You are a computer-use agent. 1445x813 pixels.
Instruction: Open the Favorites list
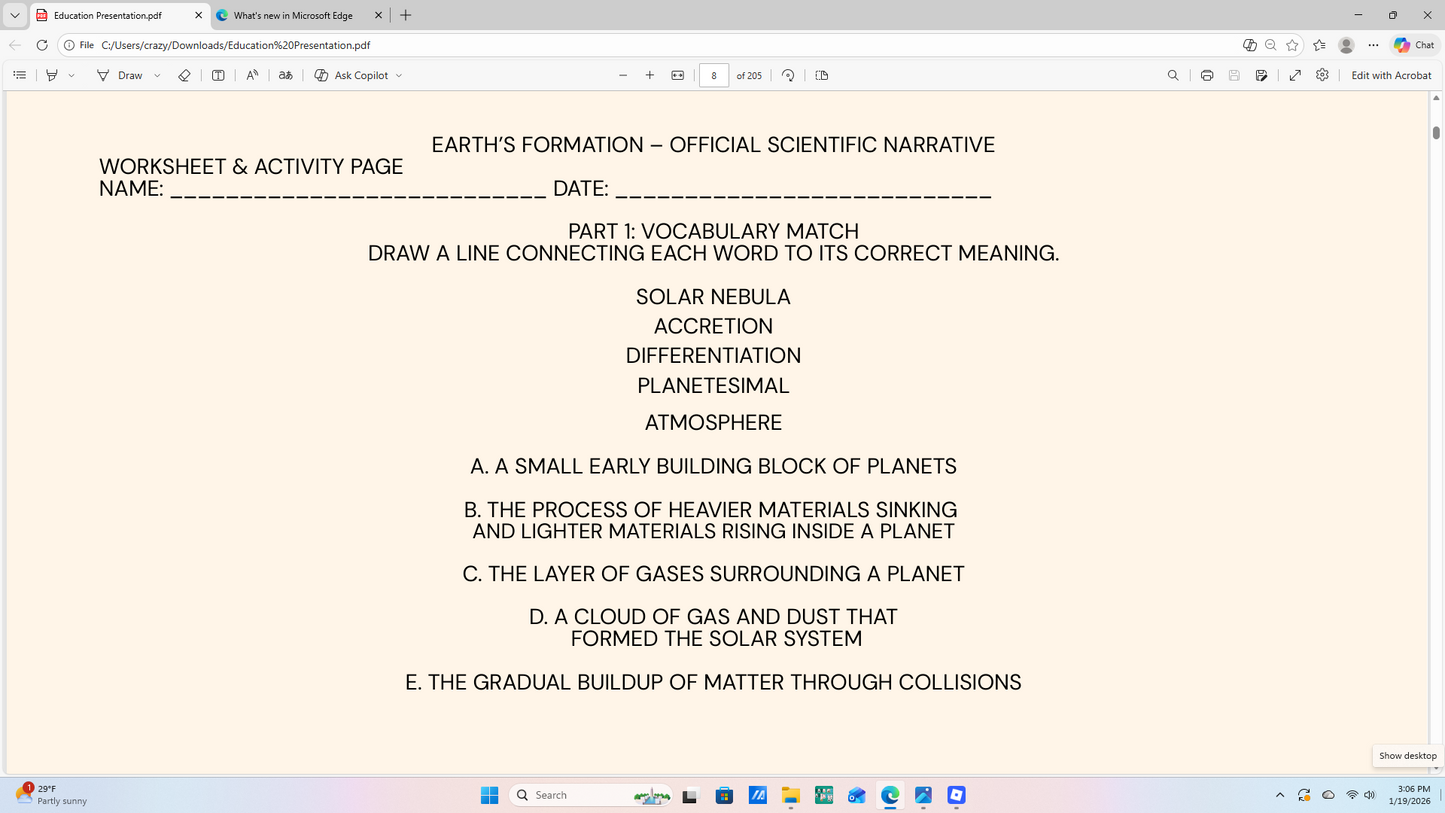(1319, 45)
